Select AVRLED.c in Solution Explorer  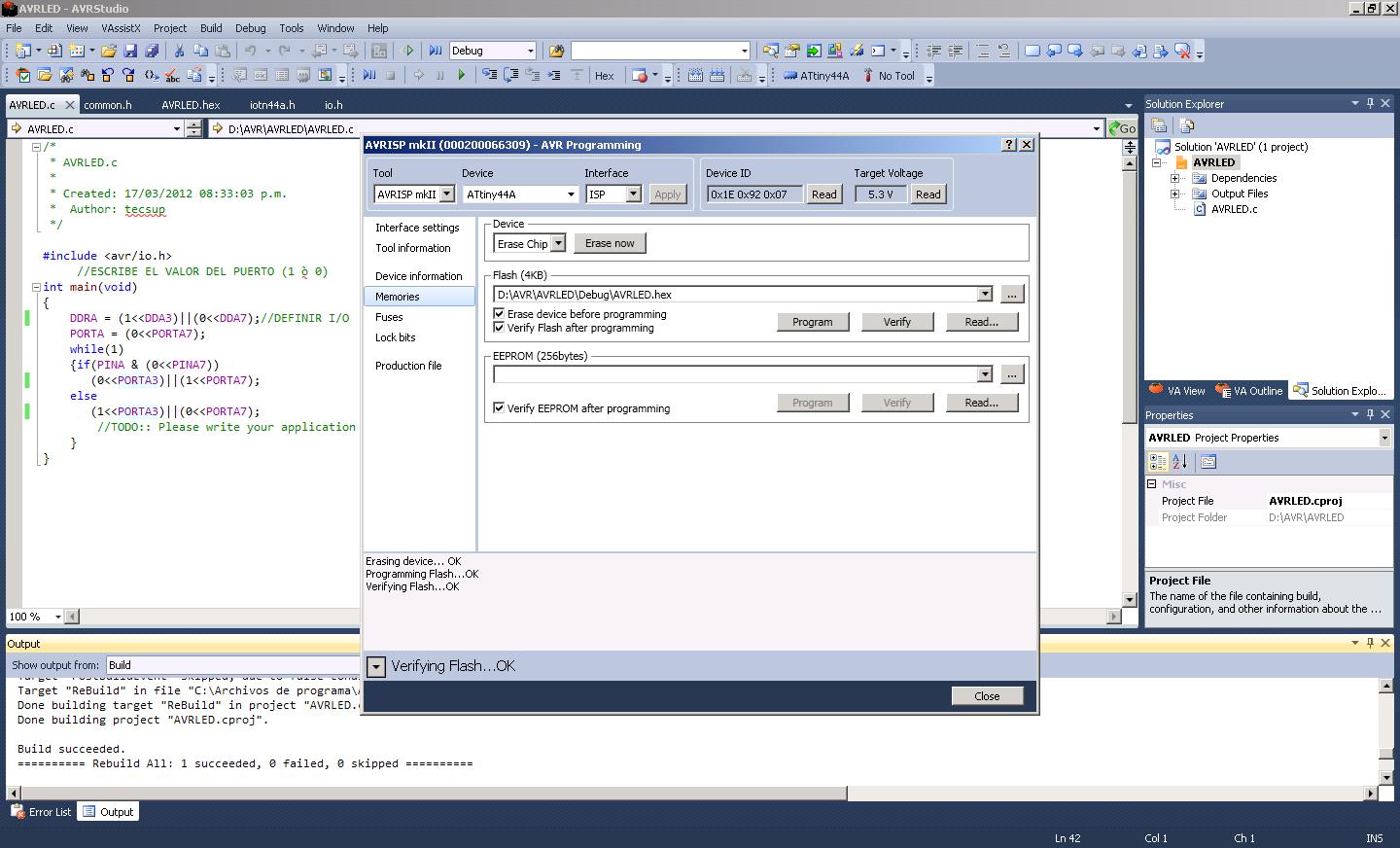coord(1234,209)
